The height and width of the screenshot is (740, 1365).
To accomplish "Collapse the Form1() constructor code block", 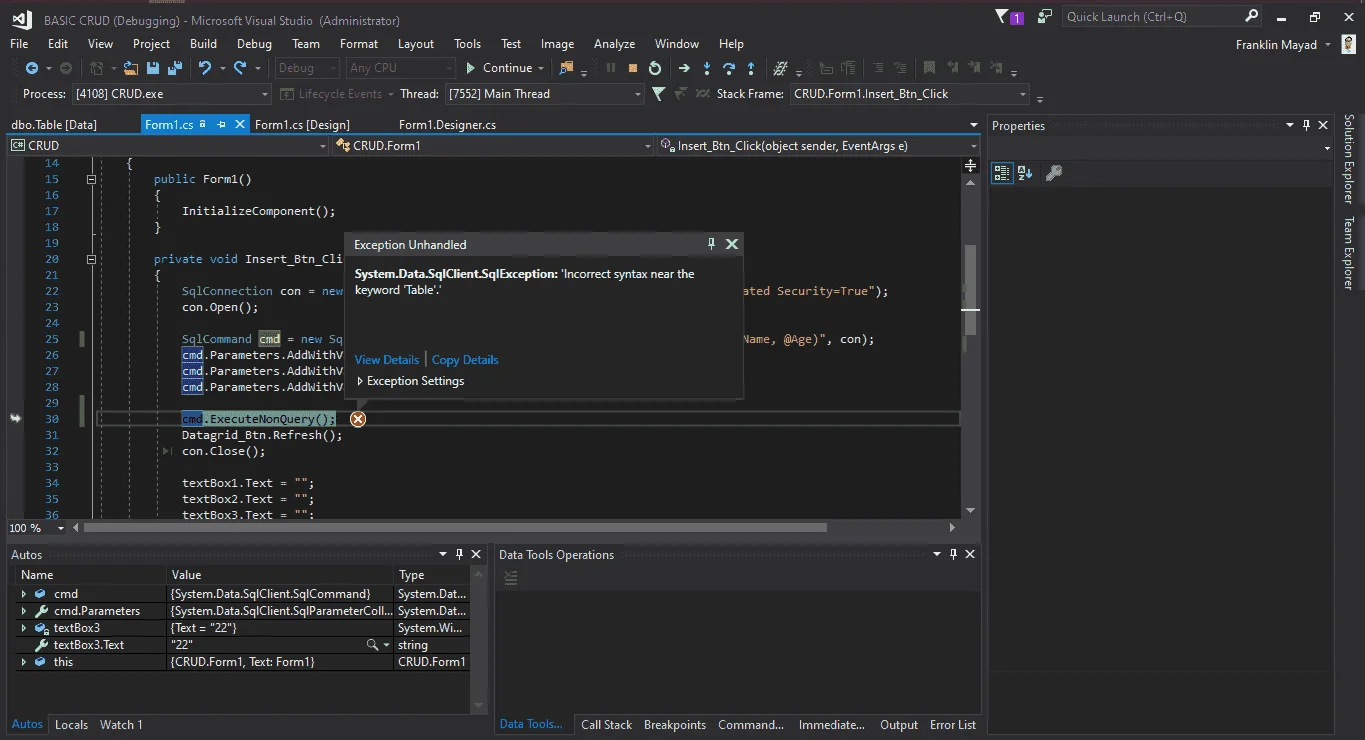I will click(x=91, y=179).
